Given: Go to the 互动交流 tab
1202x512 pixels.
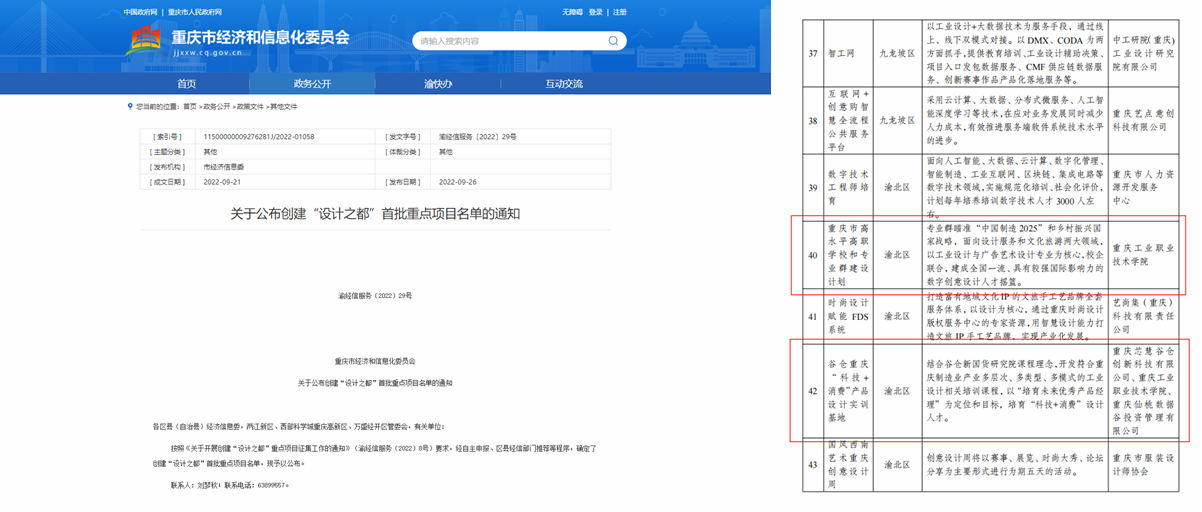Looking at the screenshot, I should [x=564, y=83].
